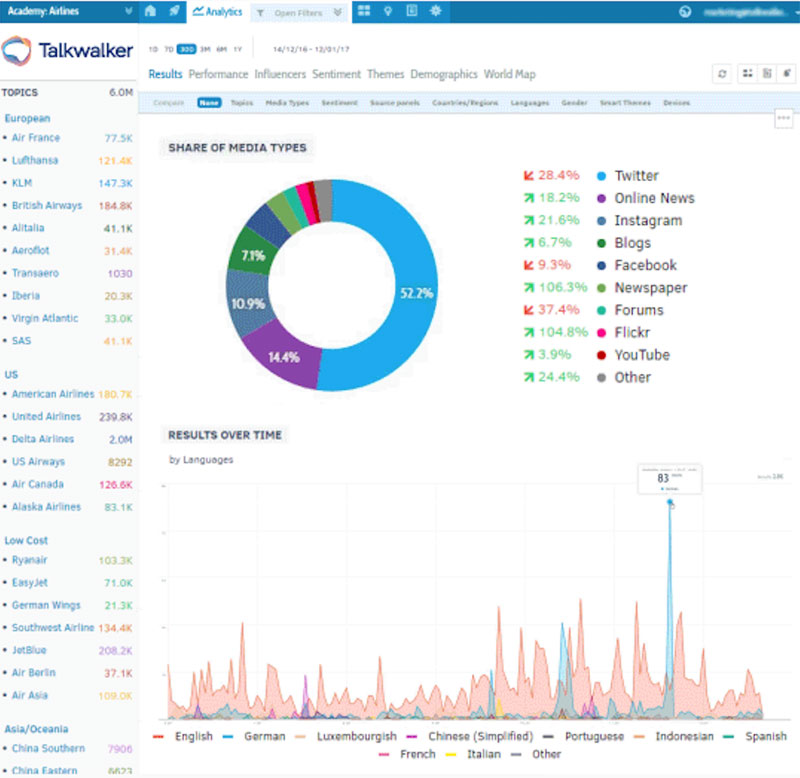The image size is (800, 778).
Task: Click the globe help icon near account name
Action: point(685,12)
